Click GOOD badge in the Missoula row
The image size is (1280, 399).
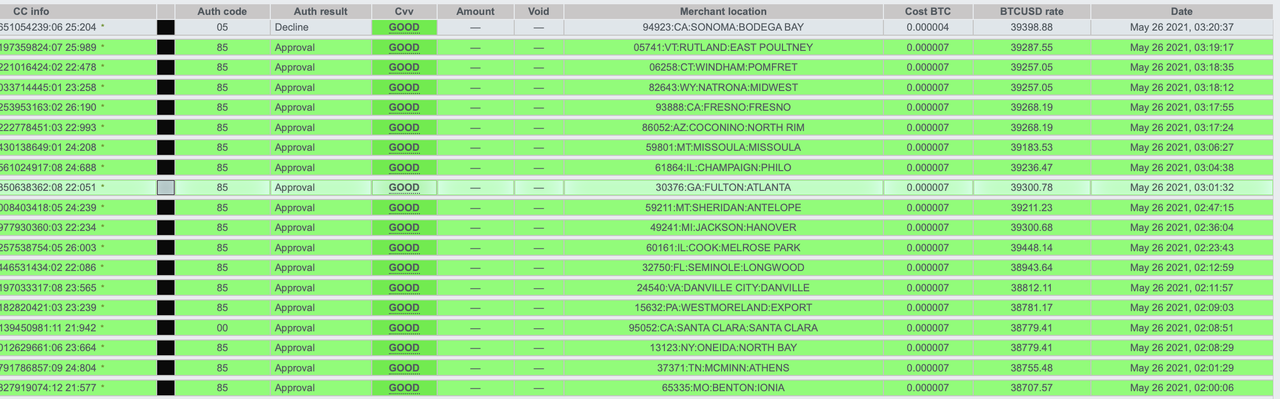point(404,147)
